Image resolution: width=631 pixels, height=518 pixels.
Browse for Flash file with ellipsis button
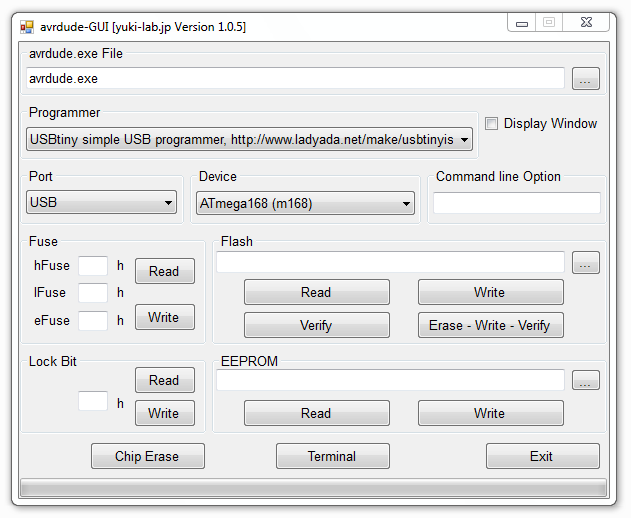[586, 262]
